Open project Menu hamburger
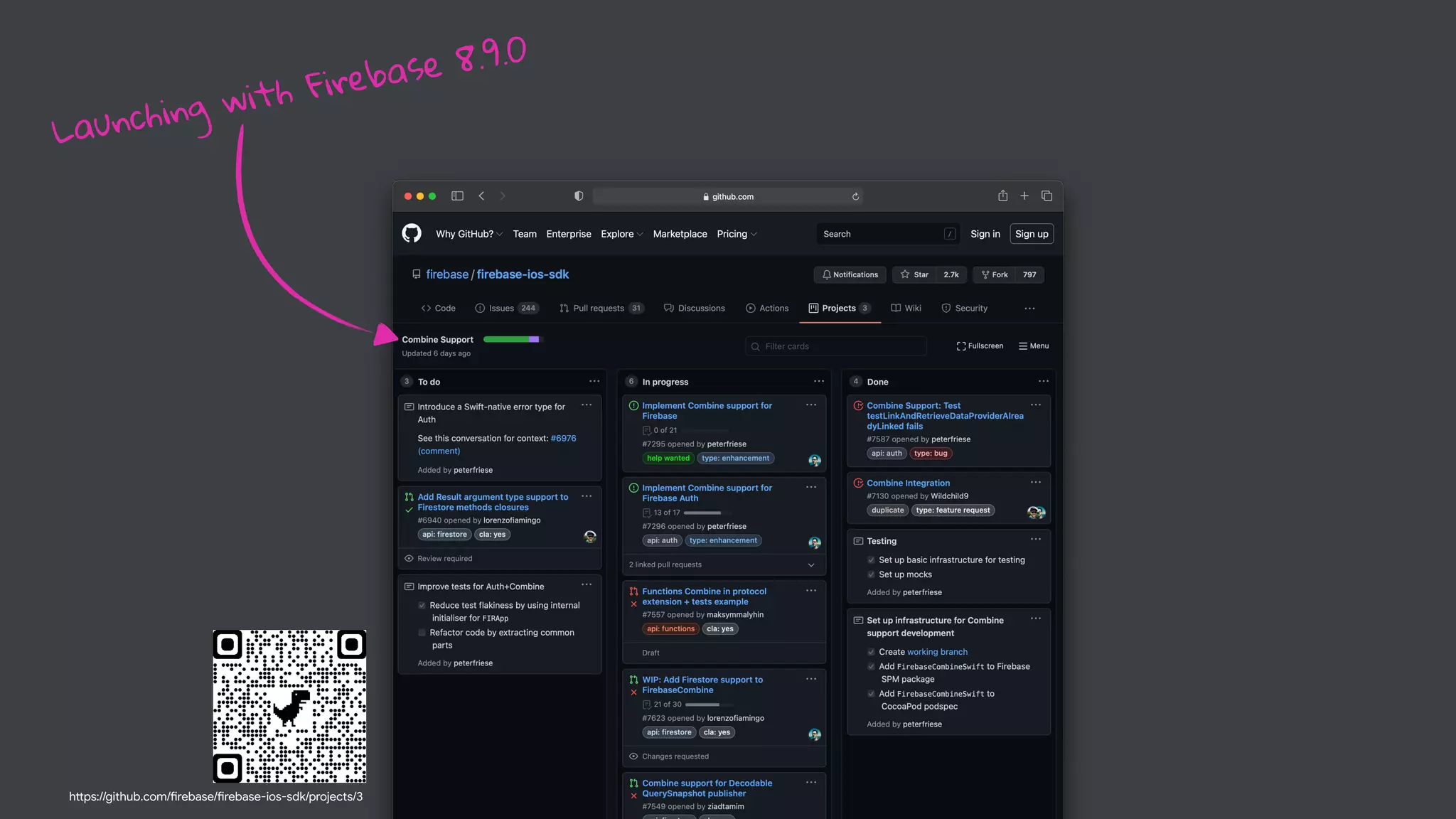 (x=1034, y=346)
